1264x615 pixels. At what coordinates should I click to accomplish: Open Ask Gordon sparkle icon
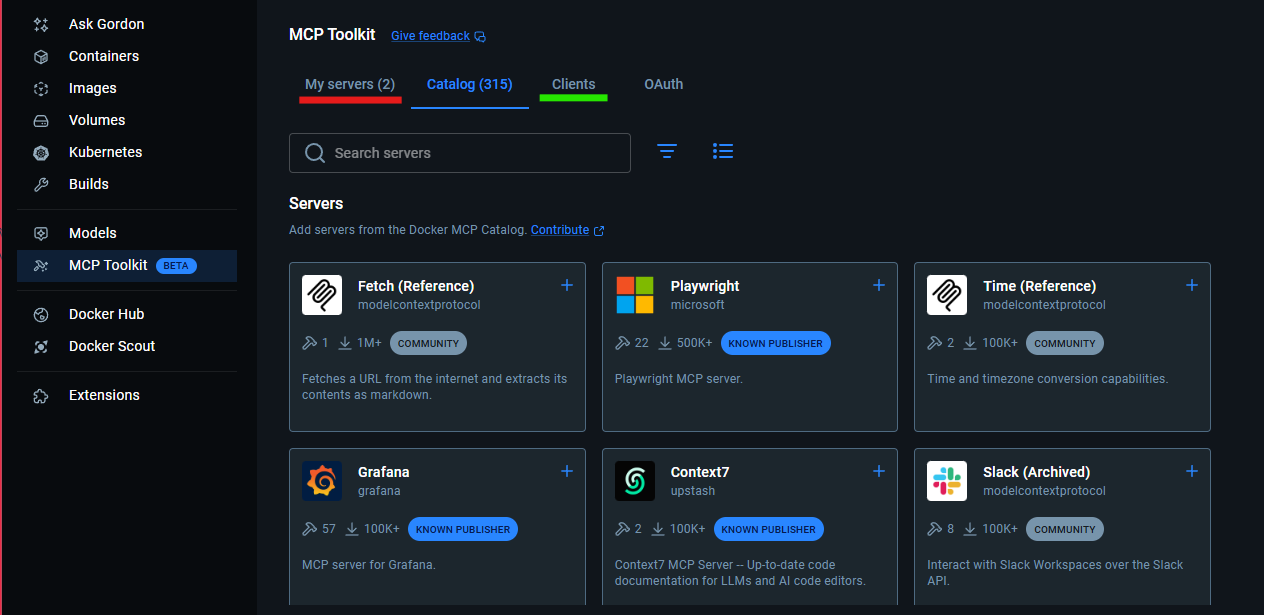(x=41, y=24)
